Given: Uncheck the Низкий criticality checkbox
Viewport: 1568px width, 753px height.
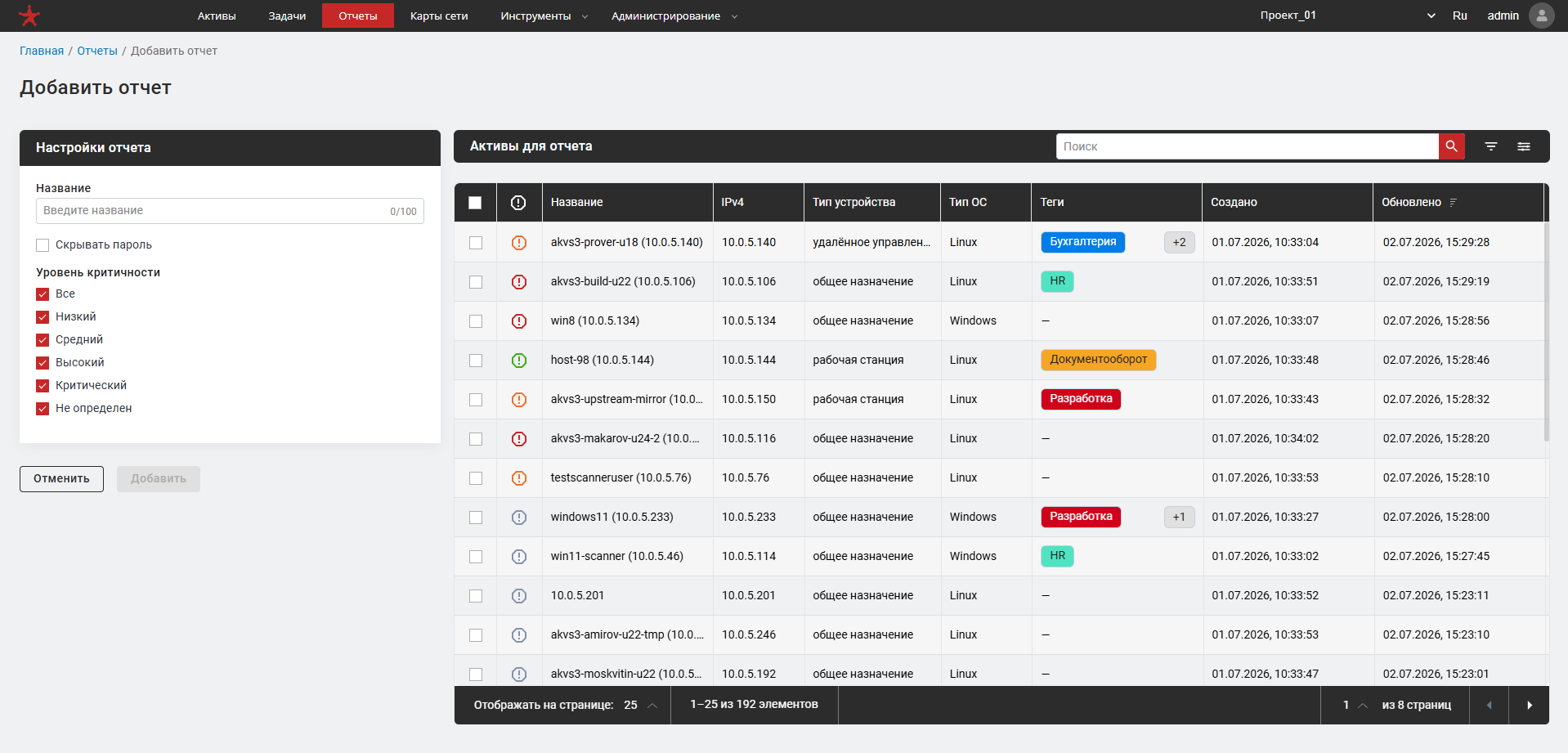Looking at the screenshot, I should coord(43,317).
